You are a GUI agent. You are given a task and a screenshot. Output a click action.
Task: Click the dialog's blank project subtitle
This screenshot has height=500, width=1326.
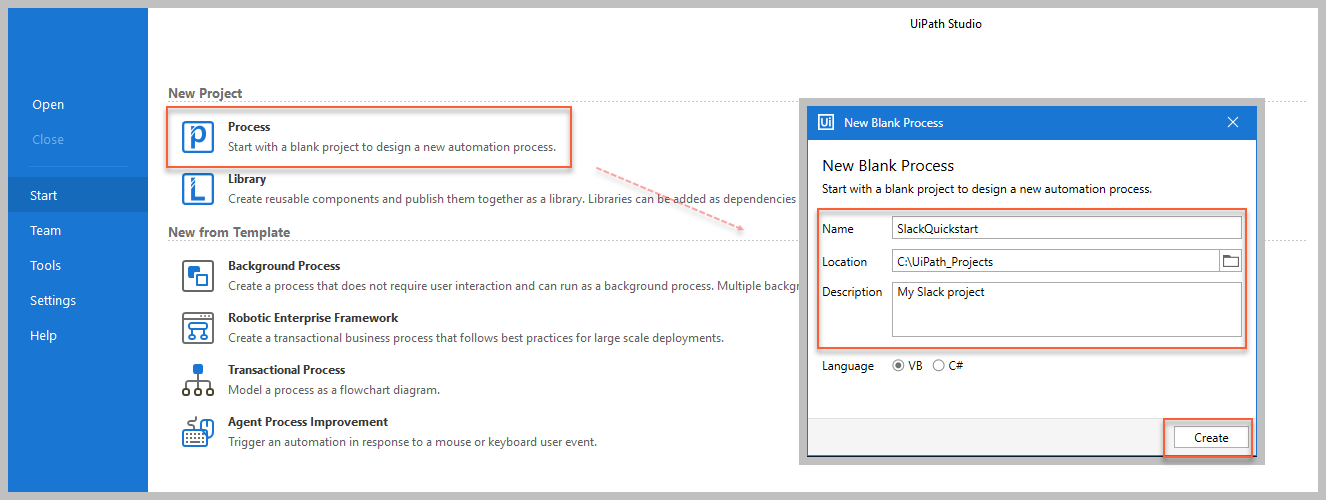point(987,189)
